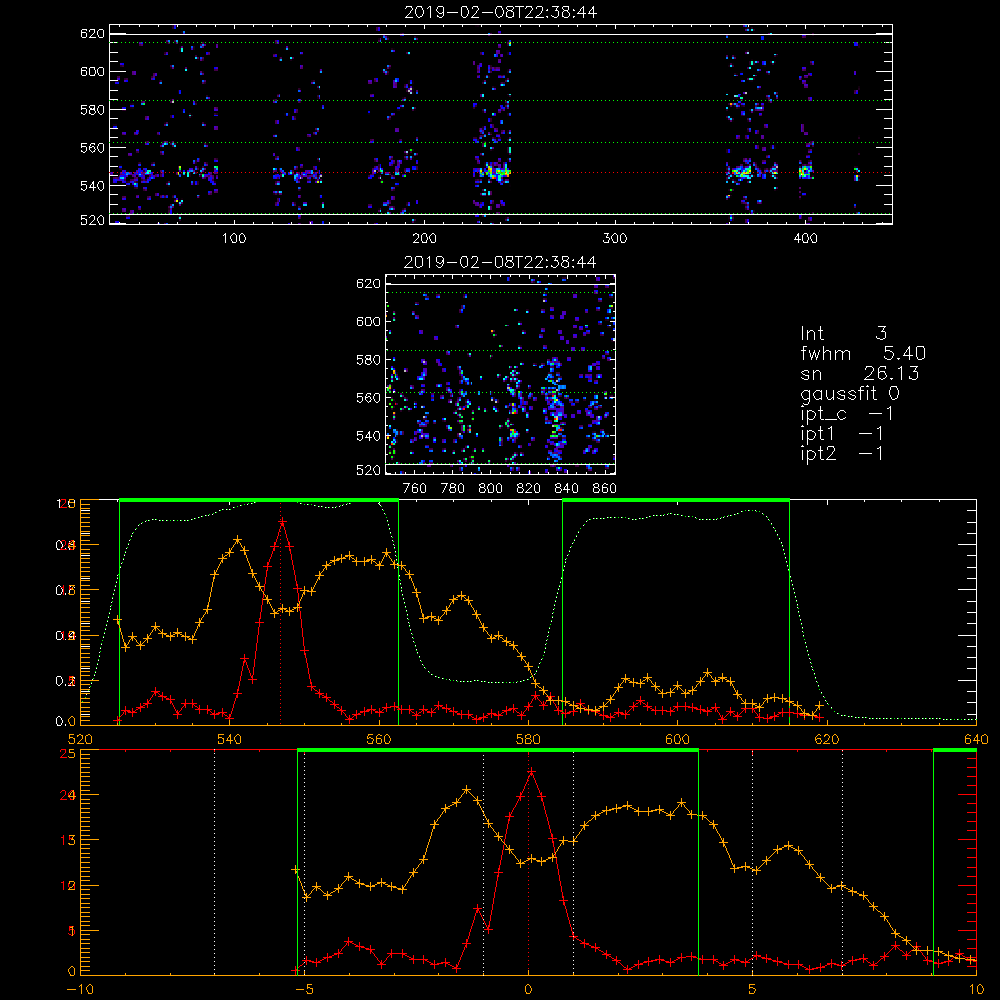Click the -5 x-axis label of bottom plot
The height and width of the screenshot is (1000, 1000).
[x=305, y=989]
